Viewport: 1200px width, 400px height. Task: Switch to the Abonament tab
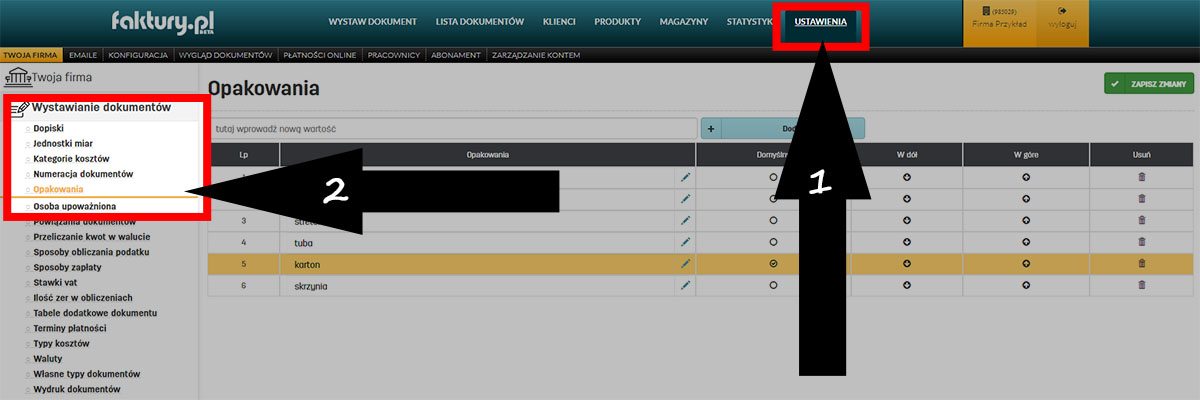[x=457, y=55]
